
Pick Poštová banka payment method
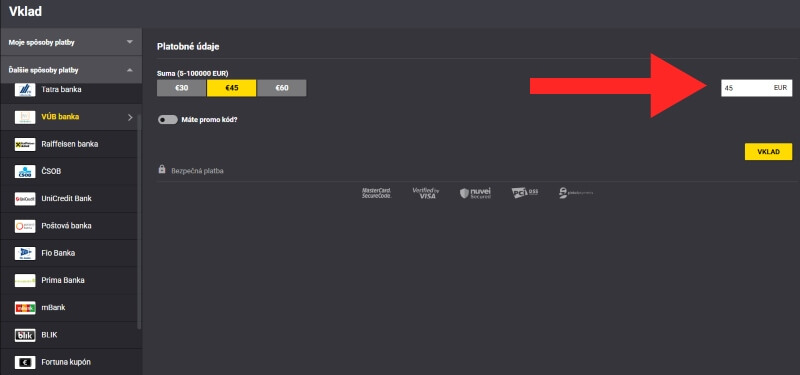click(69, 226)
